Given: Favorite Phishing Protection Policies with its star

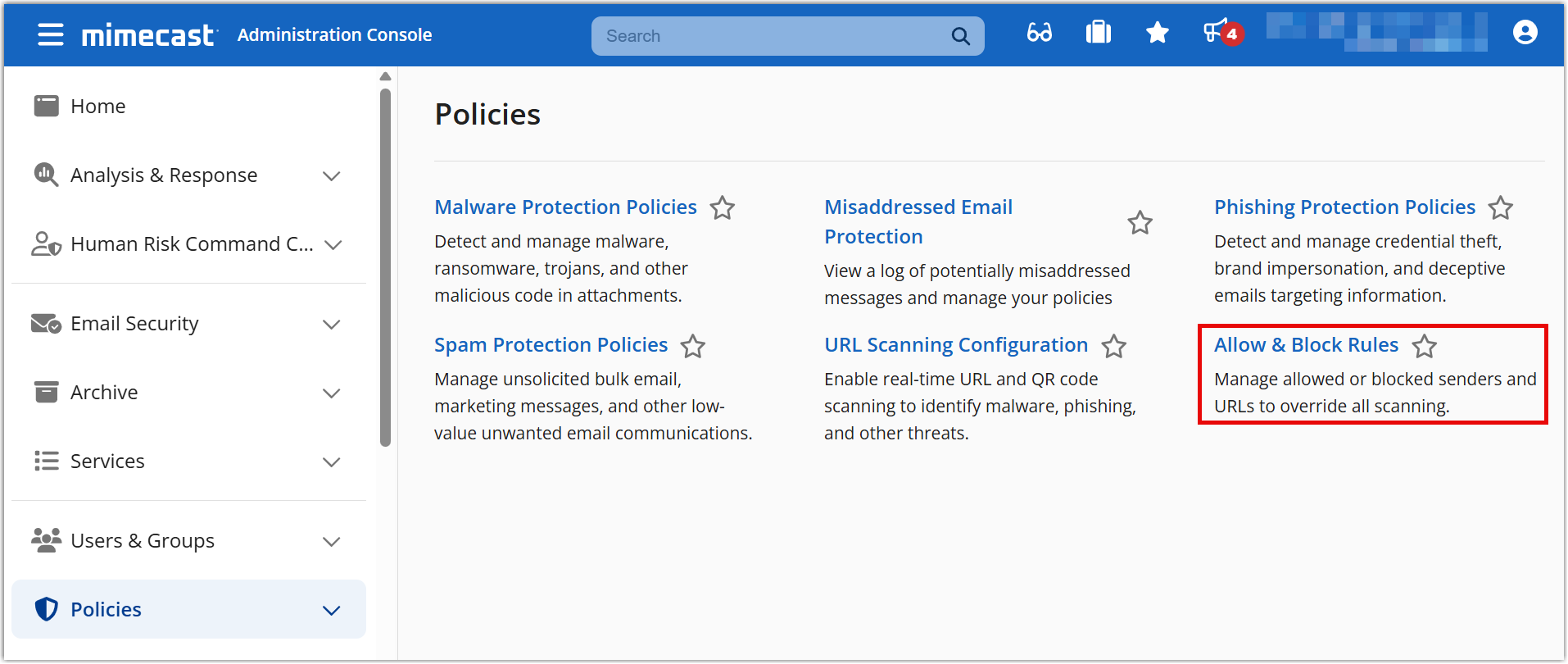Looking at the screenshot, I should [x=1500, y=207].
